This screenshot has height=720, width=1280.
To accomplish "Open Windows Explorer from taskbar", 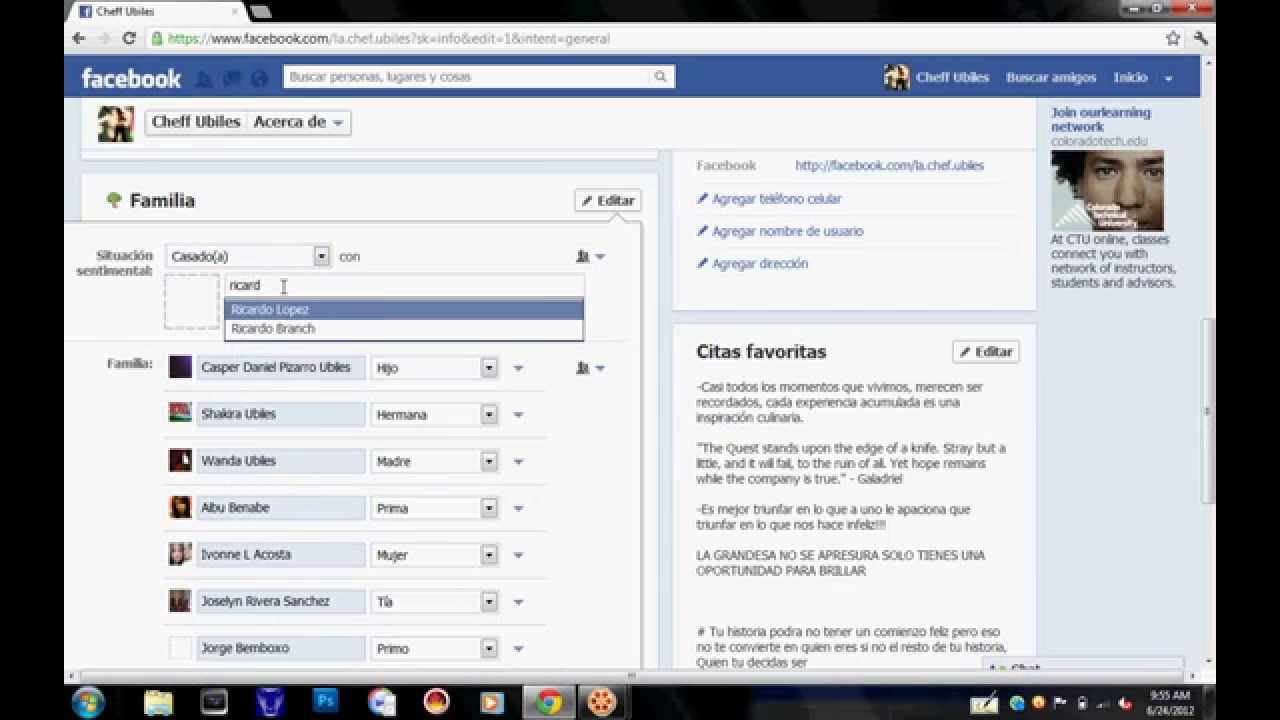I will [158, 702].
